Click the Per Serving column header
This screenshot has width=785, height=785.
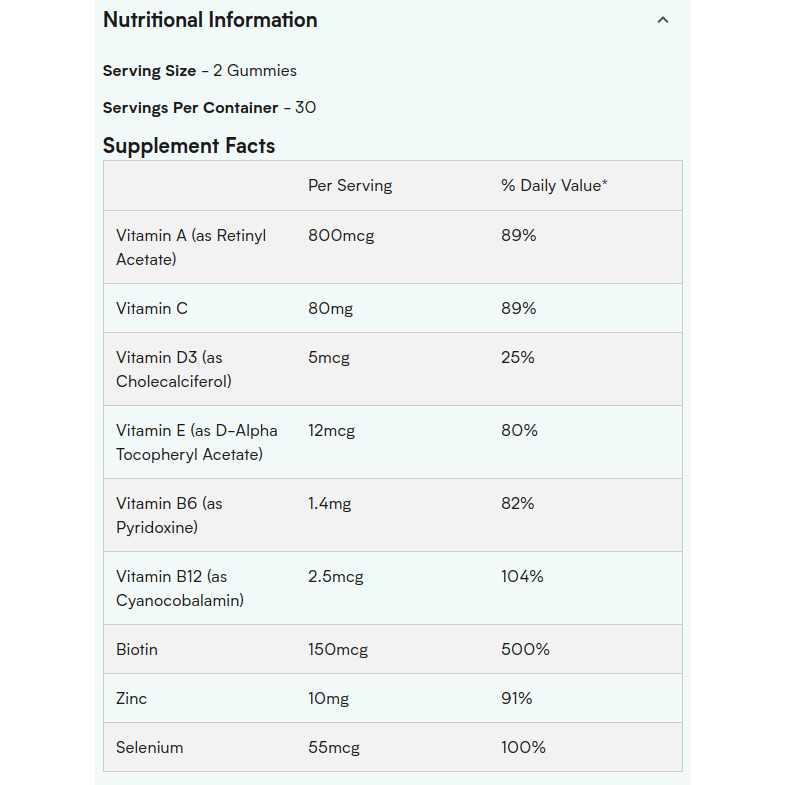coord(350,186)
